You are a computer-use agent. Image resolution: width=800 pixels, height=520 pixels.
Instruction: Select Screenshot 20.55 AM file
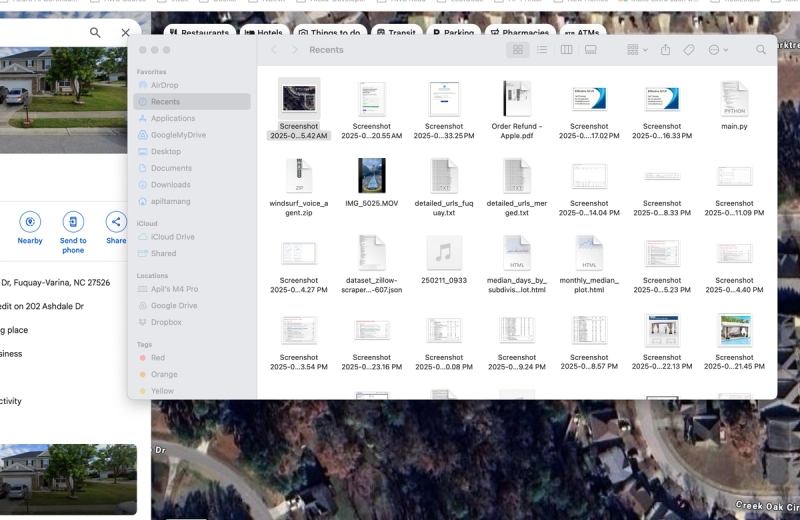371,110
